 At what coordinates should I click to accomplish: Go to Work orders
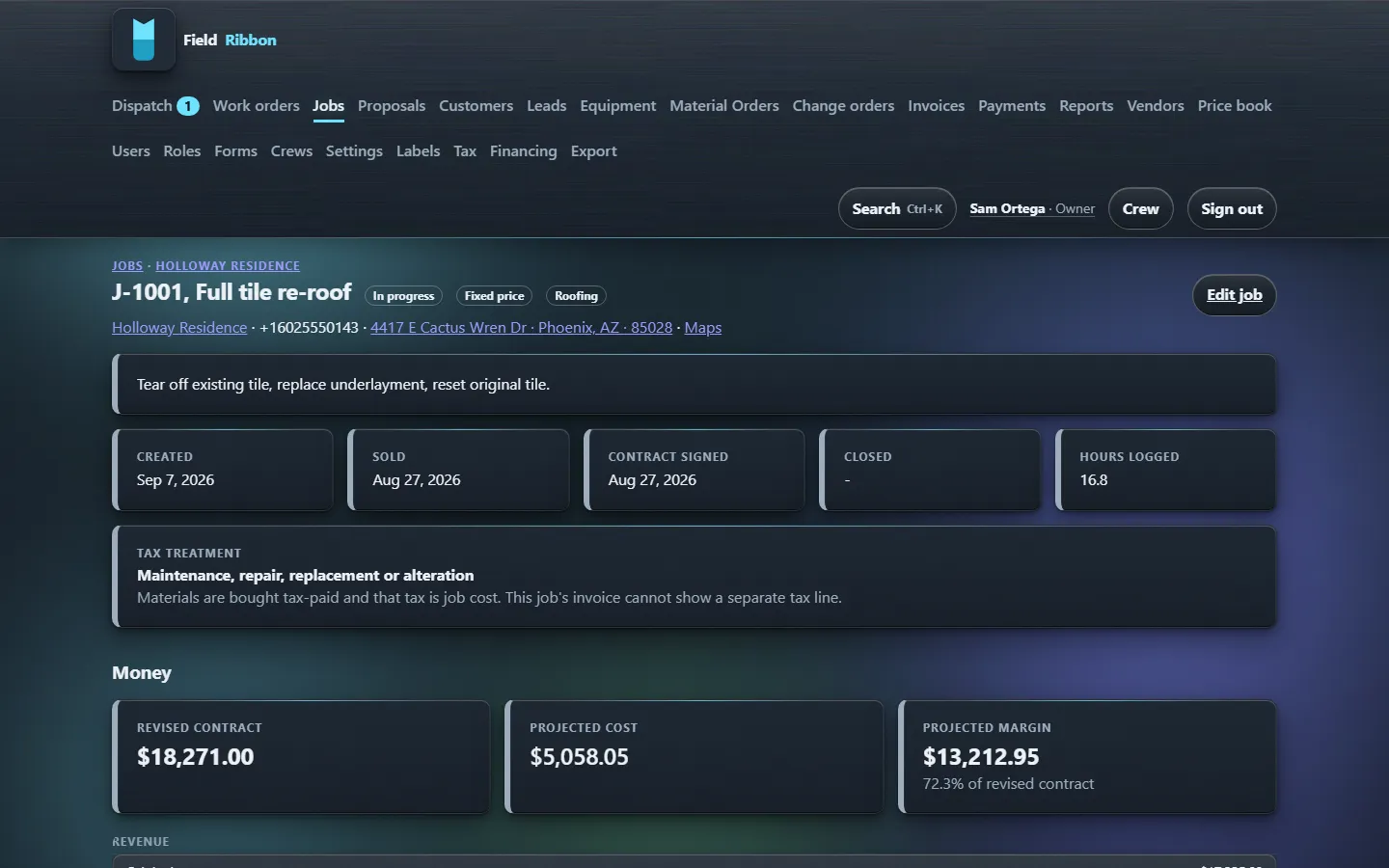coord(256,106)
